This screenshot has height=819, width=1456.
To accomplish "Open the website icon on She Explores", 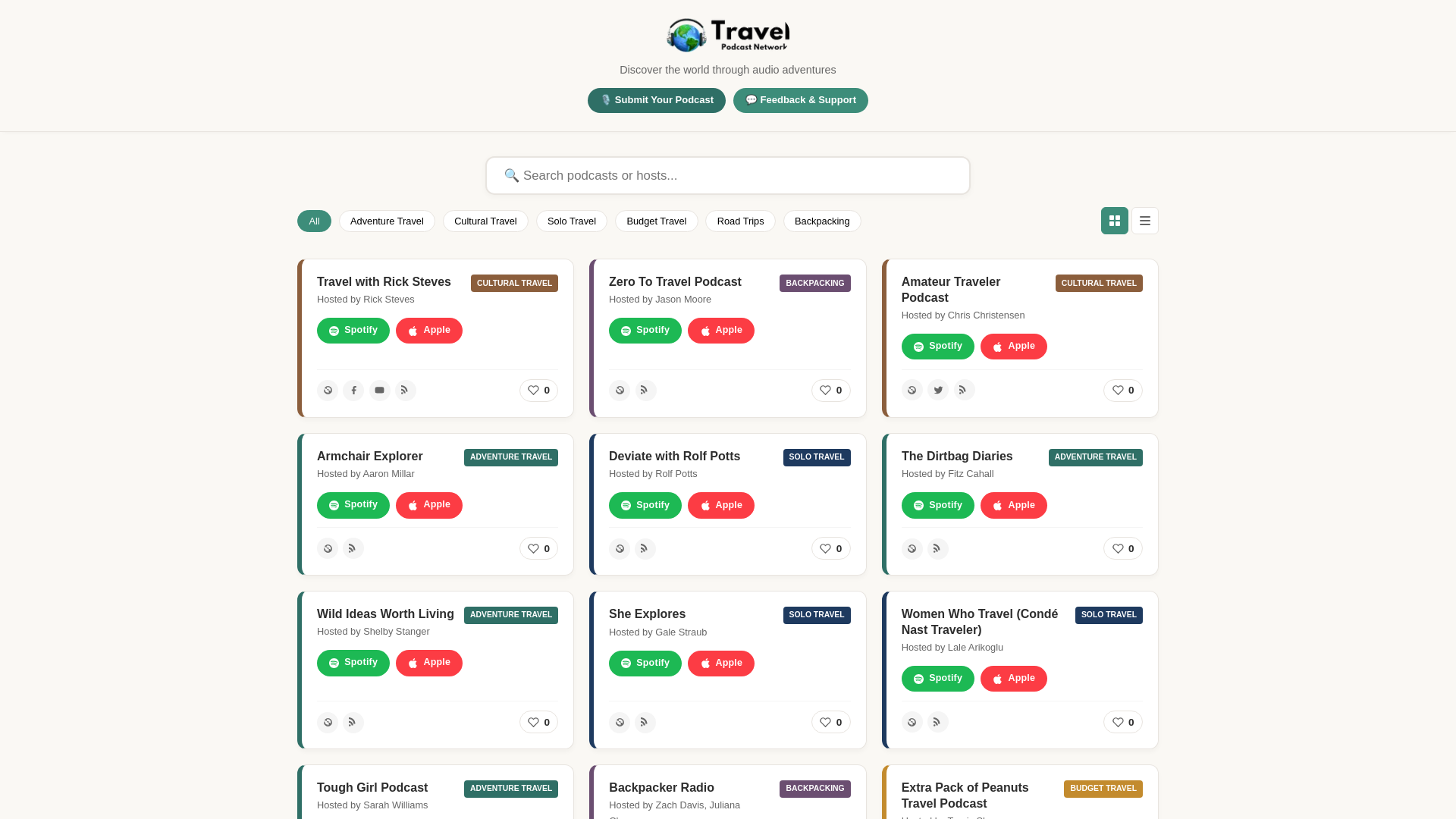I will [620, 722].
